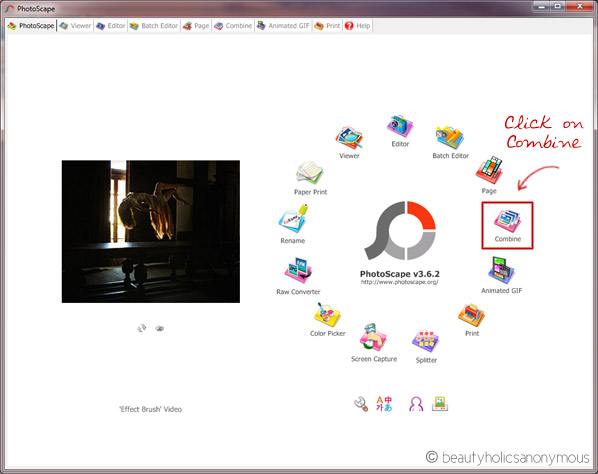598x474 pixels.
Task: Open the Animated GIF circle icon
Action: coord(502,270)
